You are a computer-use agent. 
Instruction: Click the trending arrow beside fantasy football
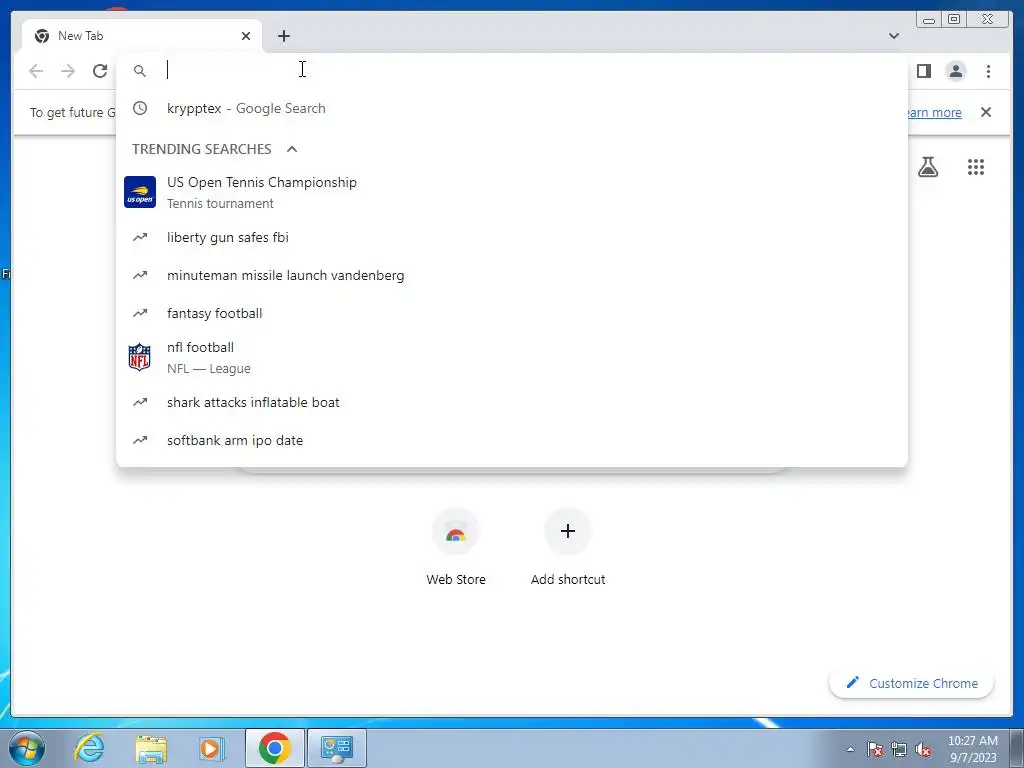pos(140,313)
